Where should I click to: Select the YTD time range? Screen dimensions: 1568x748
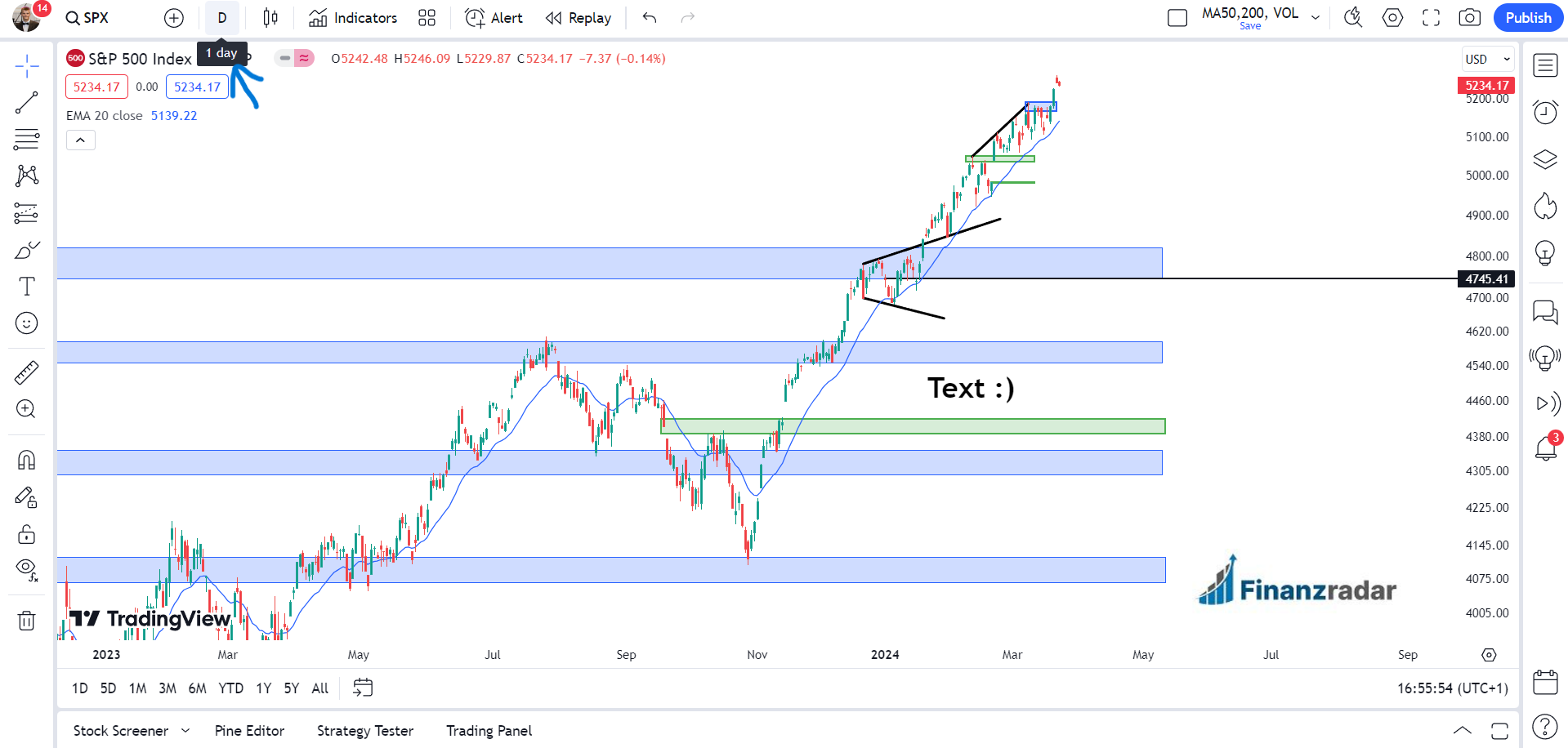[x=230, y=688]
